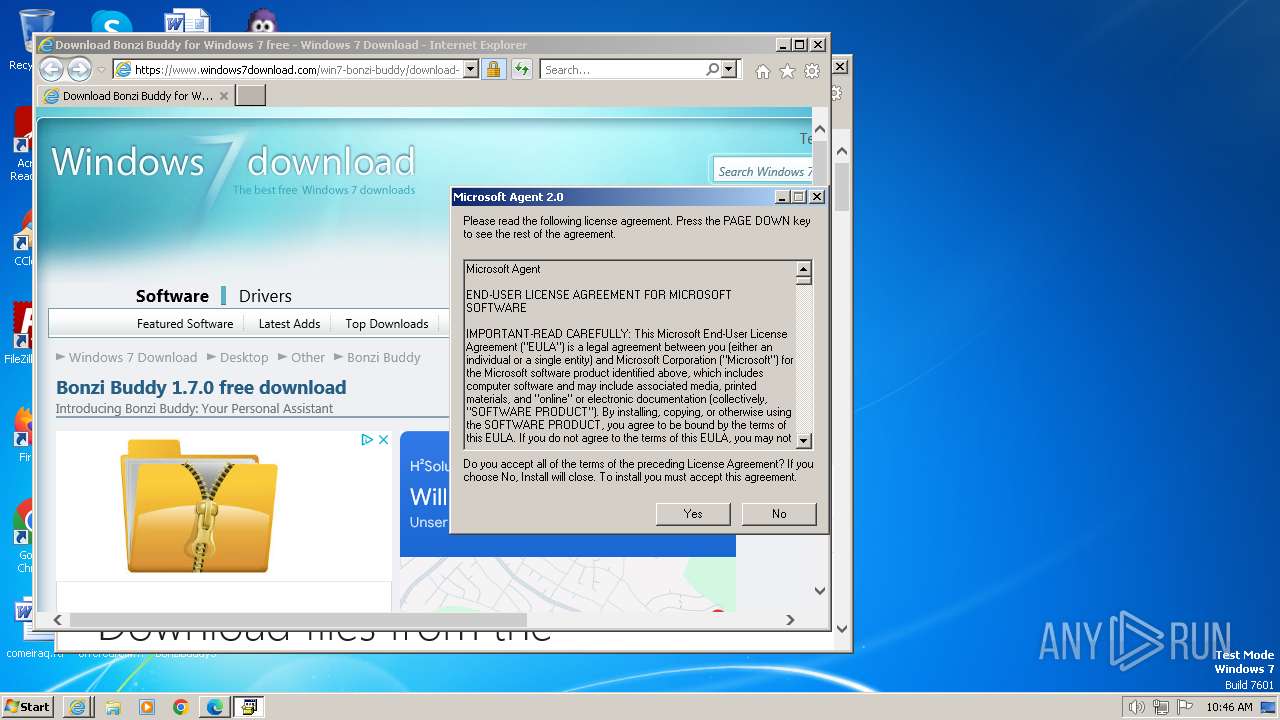Close the zip folder ad with X
1280x720 pixels.
383,439
